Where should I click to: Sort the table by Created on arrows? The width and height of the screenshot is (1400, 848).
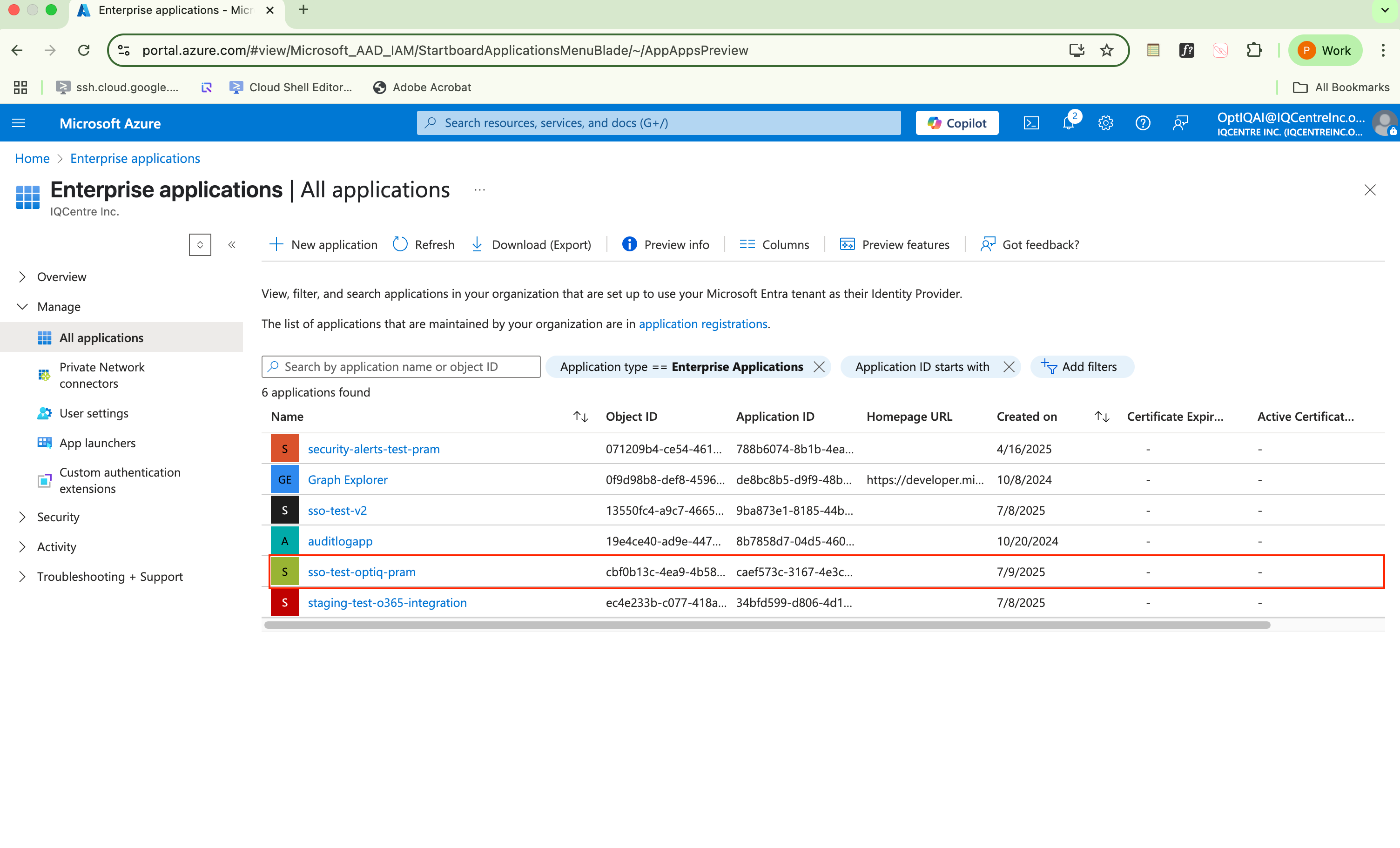1102,417
